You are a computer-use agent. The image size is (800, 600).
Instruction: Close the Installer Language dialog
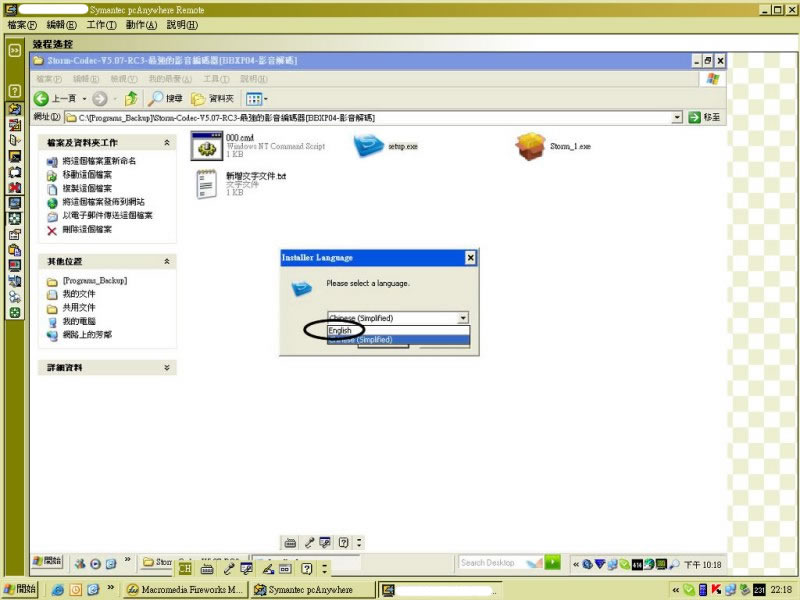(470, 258)
